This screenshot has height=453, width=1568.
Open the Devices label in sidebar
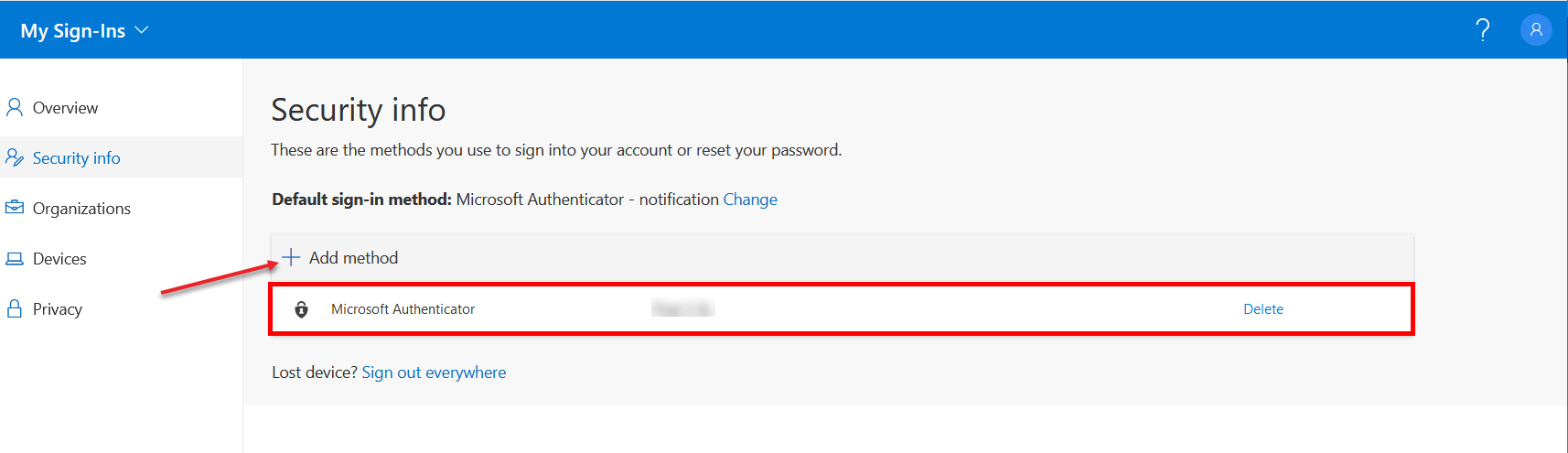point(59,259)
